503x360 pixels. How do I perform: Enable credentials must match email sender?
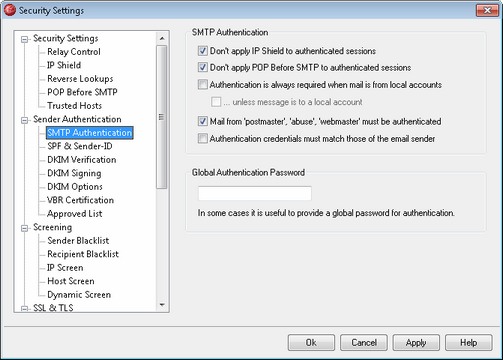point(203,138)
